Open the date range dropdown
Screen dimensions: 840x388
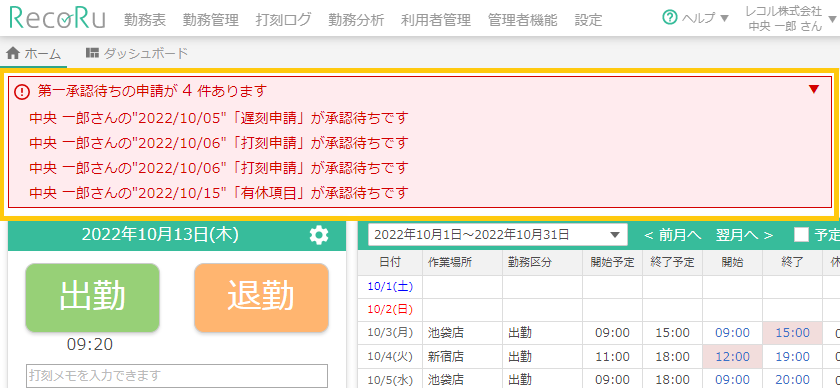coord(497,234)
